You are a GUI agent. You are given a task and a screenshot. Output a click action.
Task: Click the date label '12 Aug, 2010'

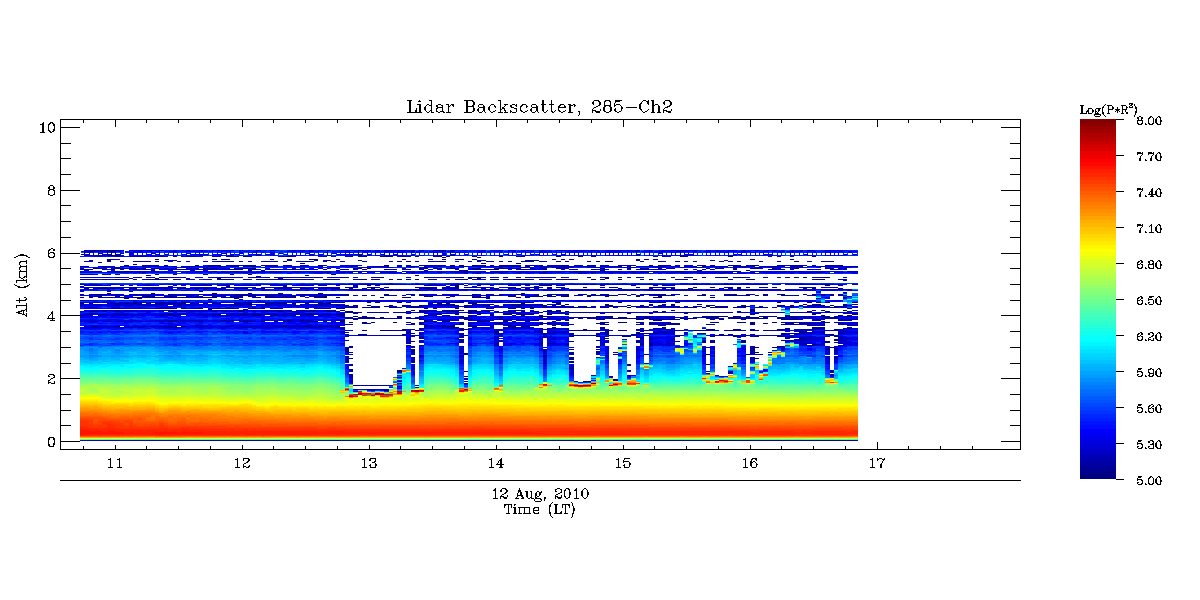click(x=540, y=494)
